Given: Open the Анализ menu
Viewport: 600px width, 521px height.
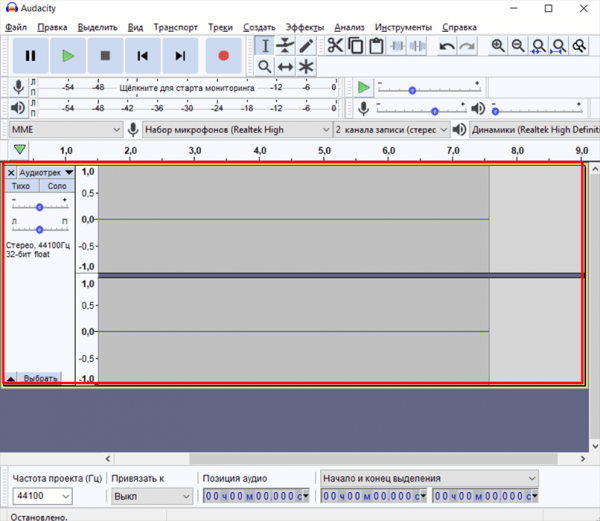Looking at the screenshot, I should coord(349,27).
